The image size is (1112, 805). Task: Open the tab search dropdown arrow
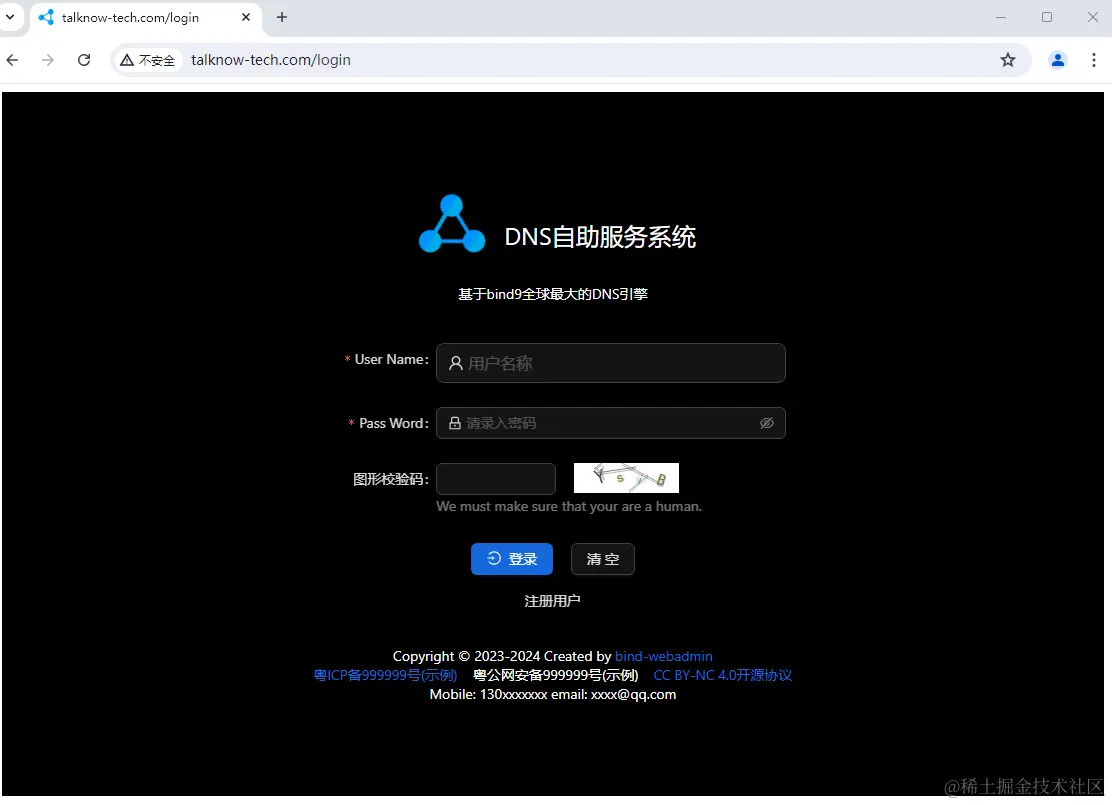[x=10, y=17]
